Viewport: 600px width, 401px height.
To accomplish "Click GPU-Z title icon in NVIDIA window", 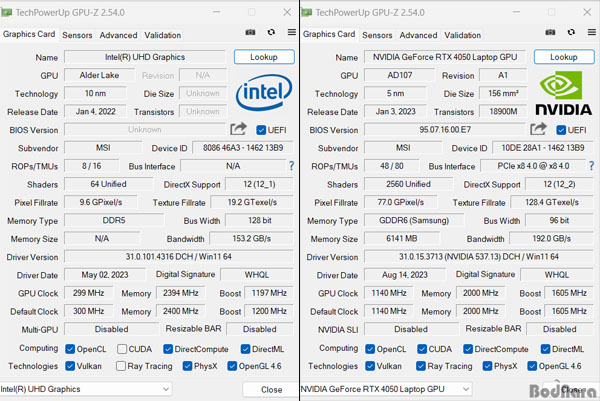I will point(307,12).
